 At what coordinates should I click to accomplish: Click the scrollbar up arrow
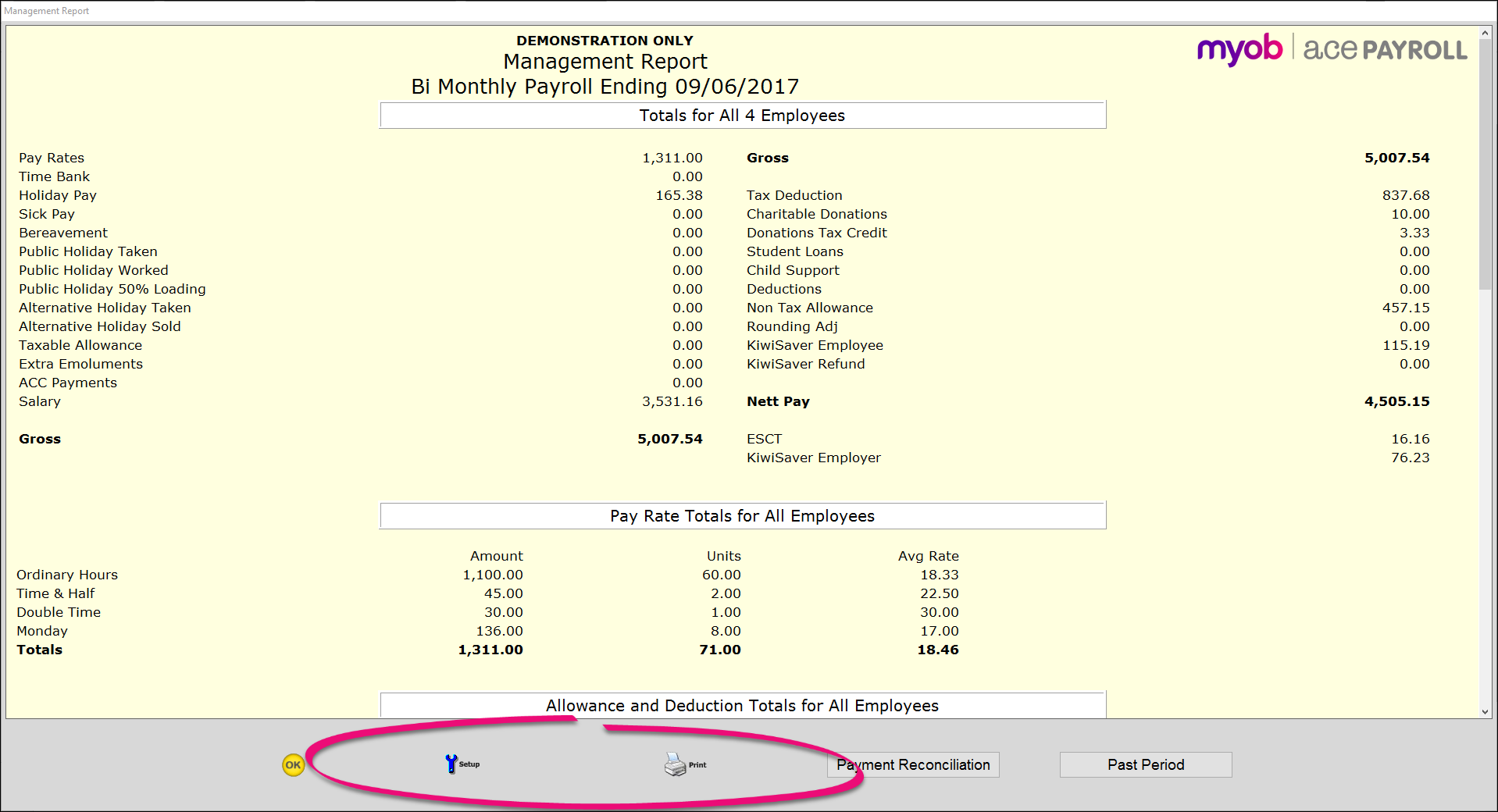pyautogui.click(x=1485, y=33)
